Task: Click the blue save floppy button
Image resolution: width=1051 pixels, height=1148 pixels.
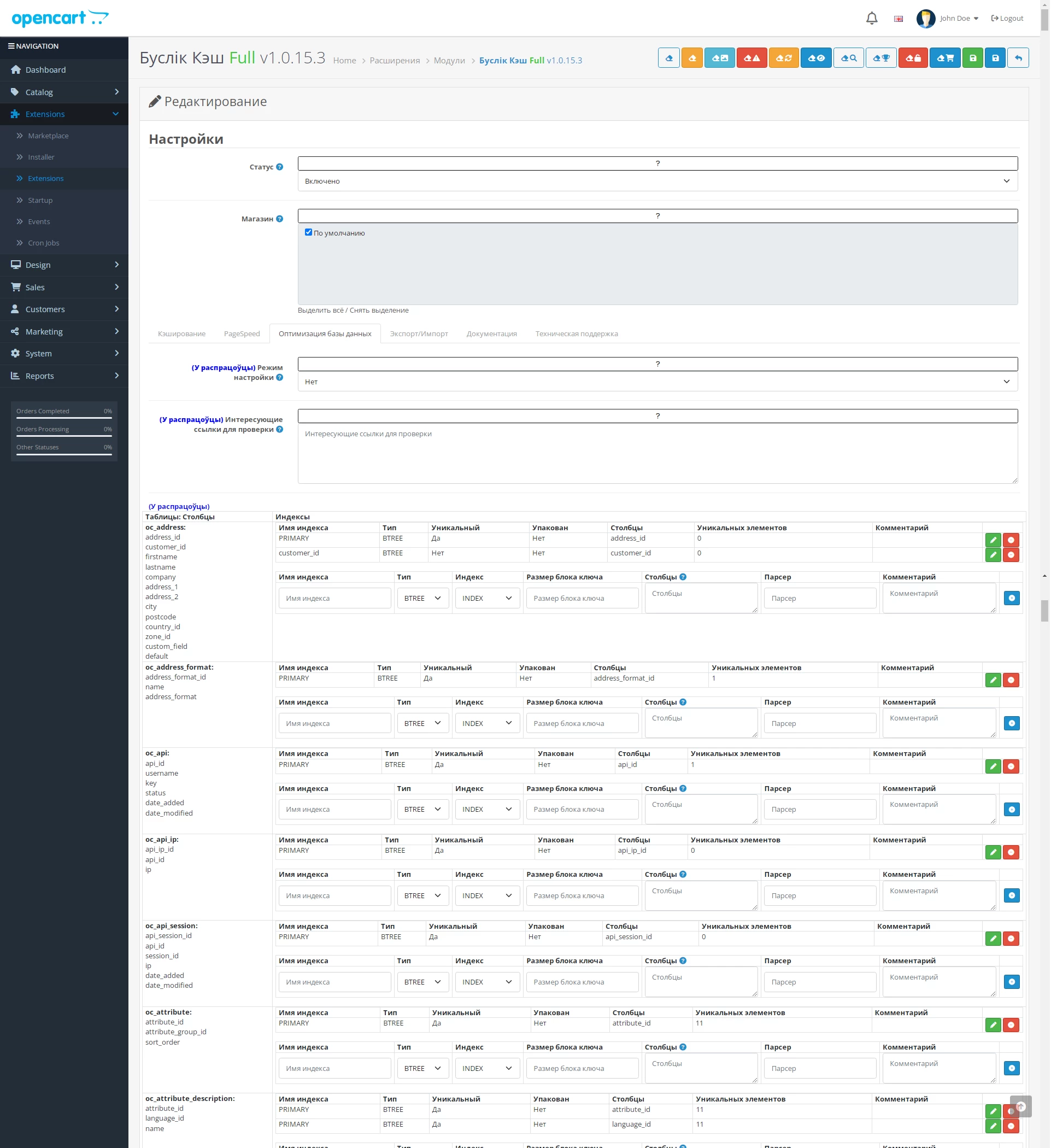Action: click(996, 58)
